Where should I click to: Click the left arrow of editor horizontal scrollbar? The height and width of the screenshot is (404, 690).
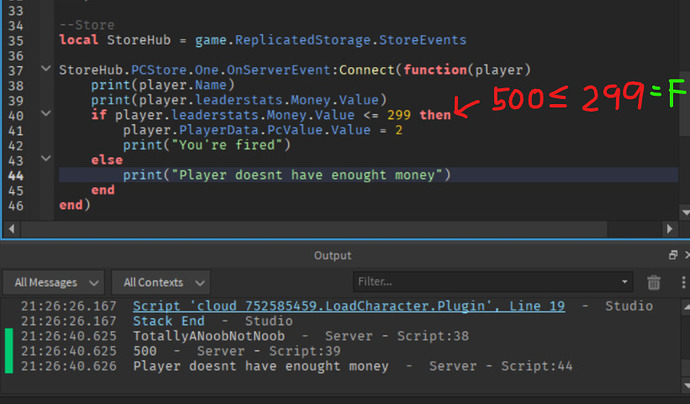tap(11, 229)
